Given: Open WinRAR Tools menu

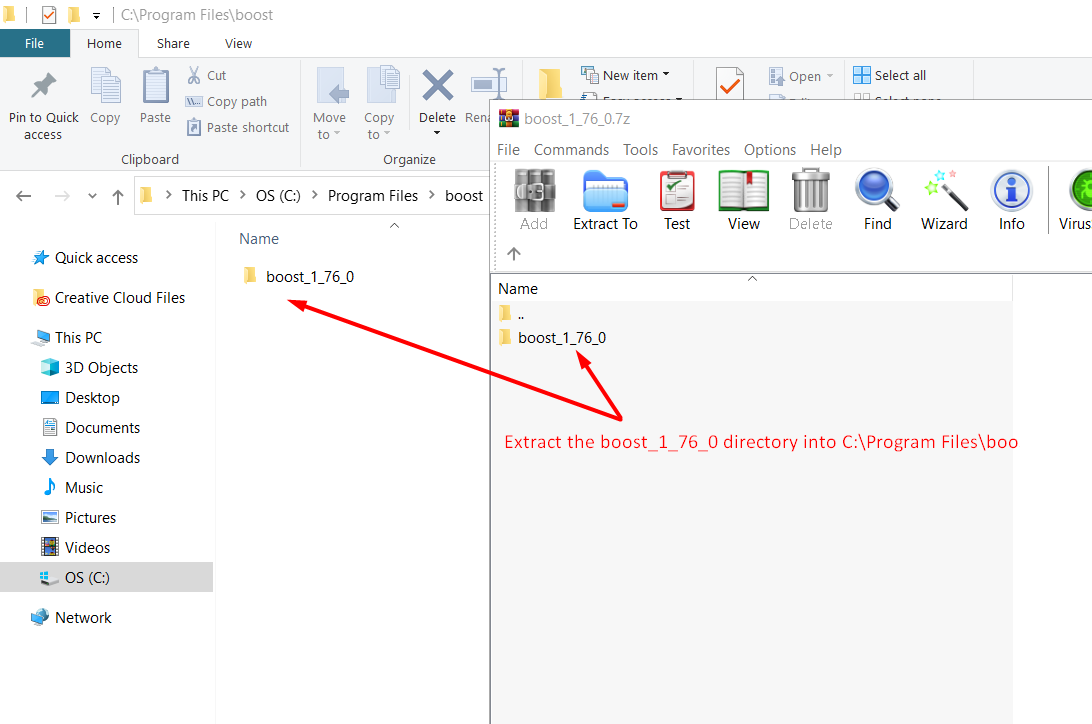Looking at the screenshot, I should click(x=640, y=150).
